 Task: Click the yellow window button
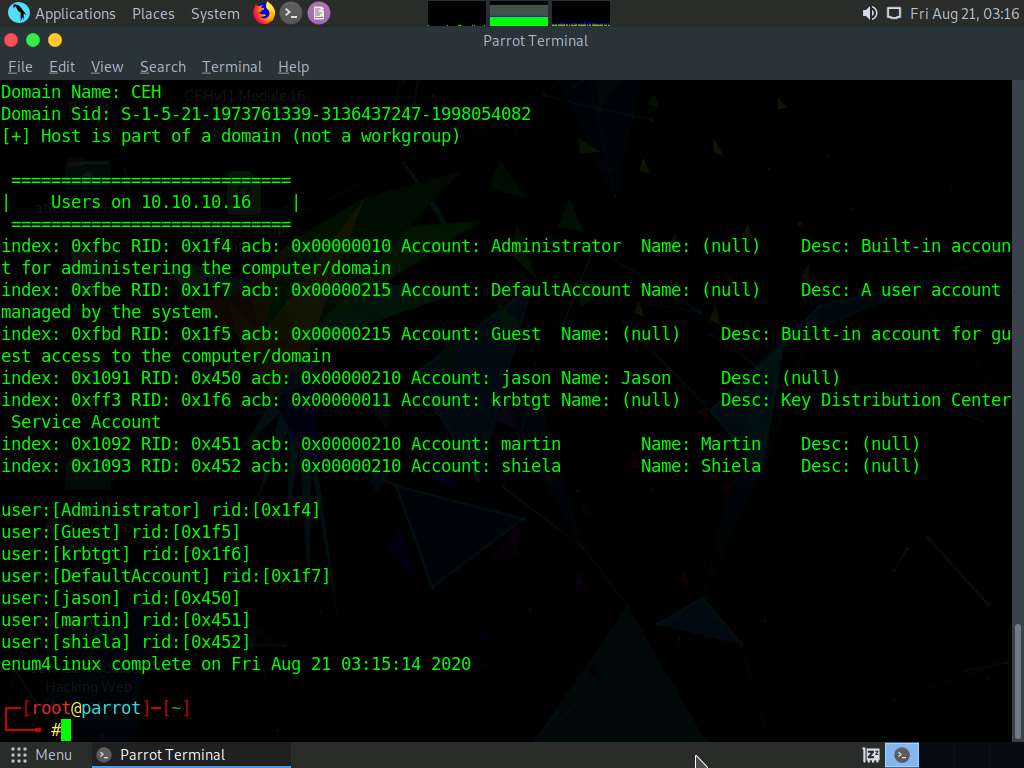(x=55, y=40)
